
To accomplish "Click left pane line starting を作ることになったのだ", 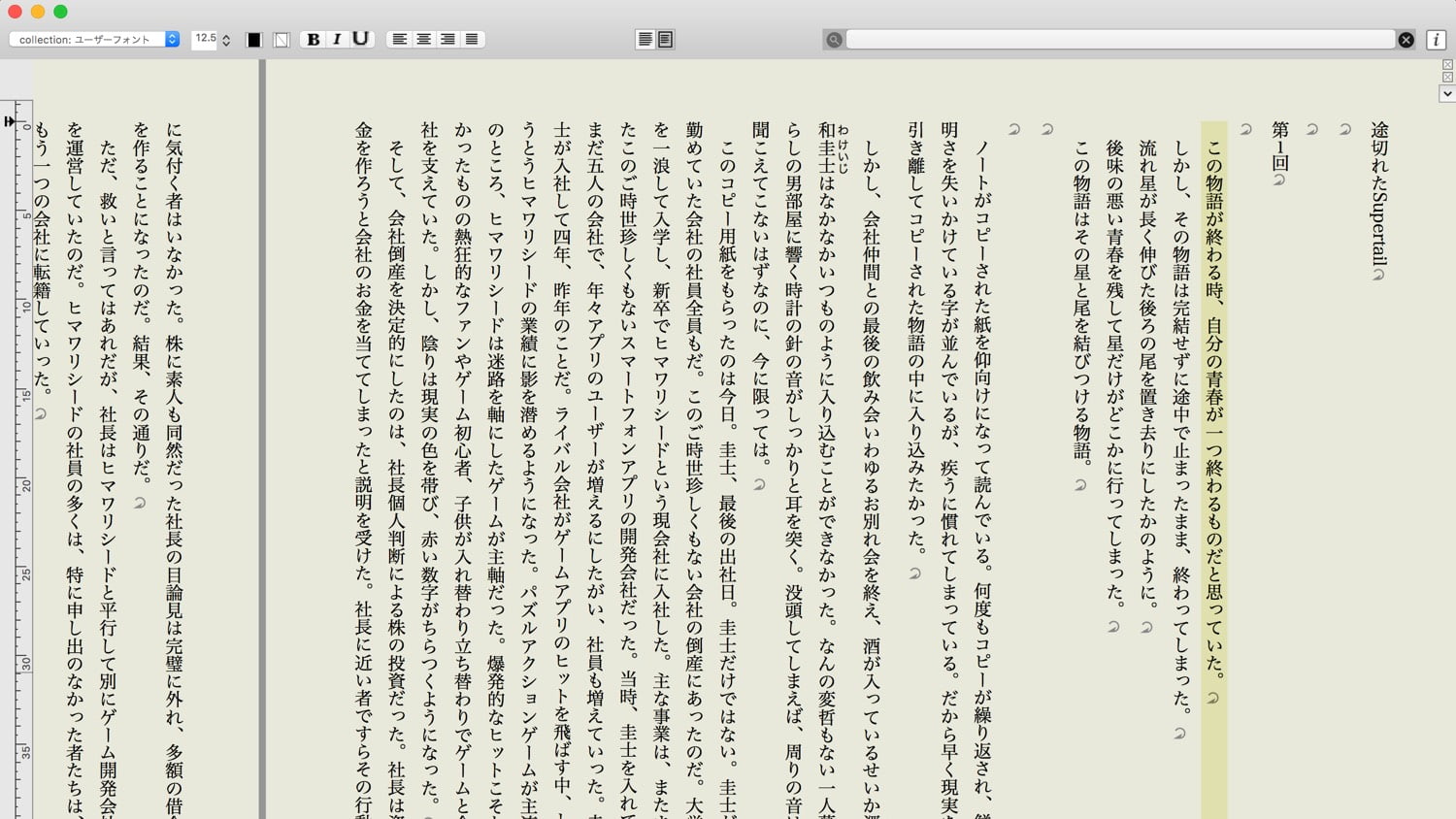I will pos(141,303).
